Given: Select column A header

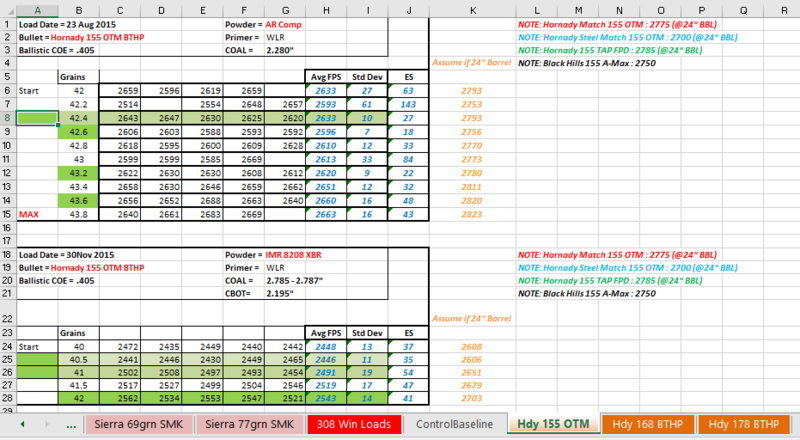Looking at the screenshot, I should [37, 11].
